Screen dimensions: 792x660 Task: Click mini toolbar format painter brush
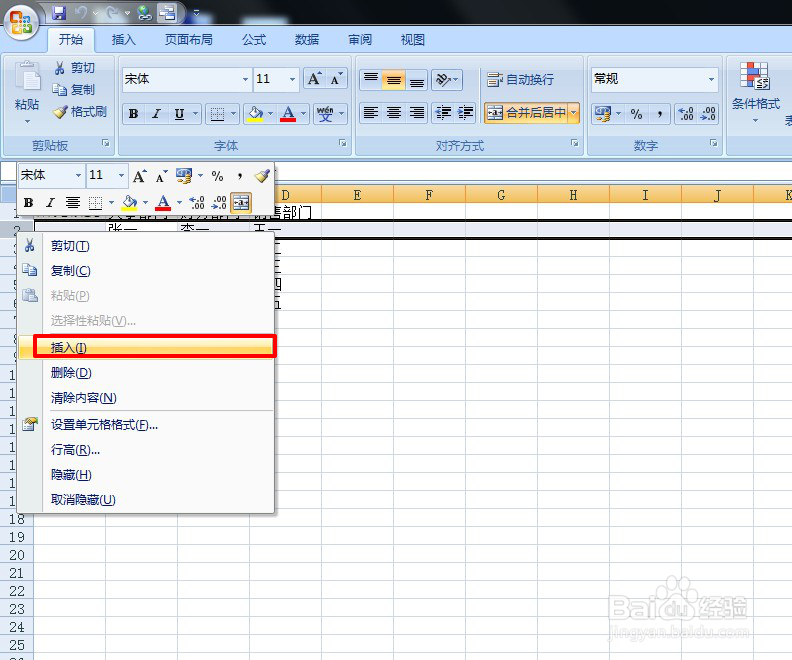click(x=262, y=176)
